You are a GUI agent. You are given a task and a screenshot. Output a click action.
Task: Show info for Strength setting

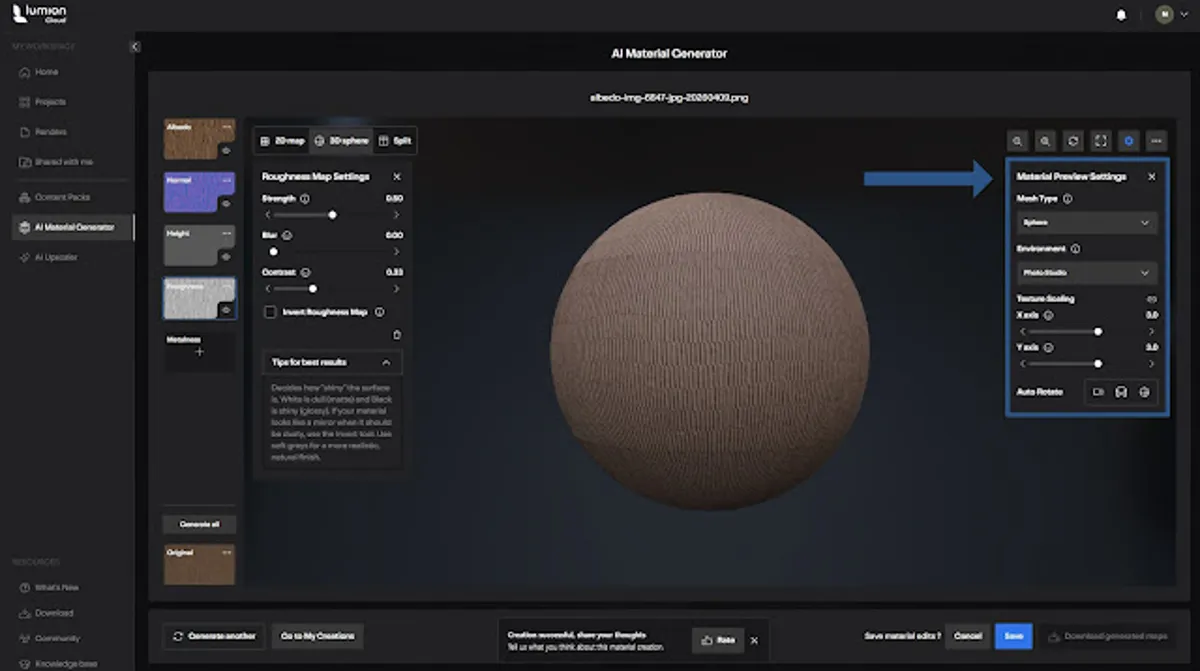304,199
